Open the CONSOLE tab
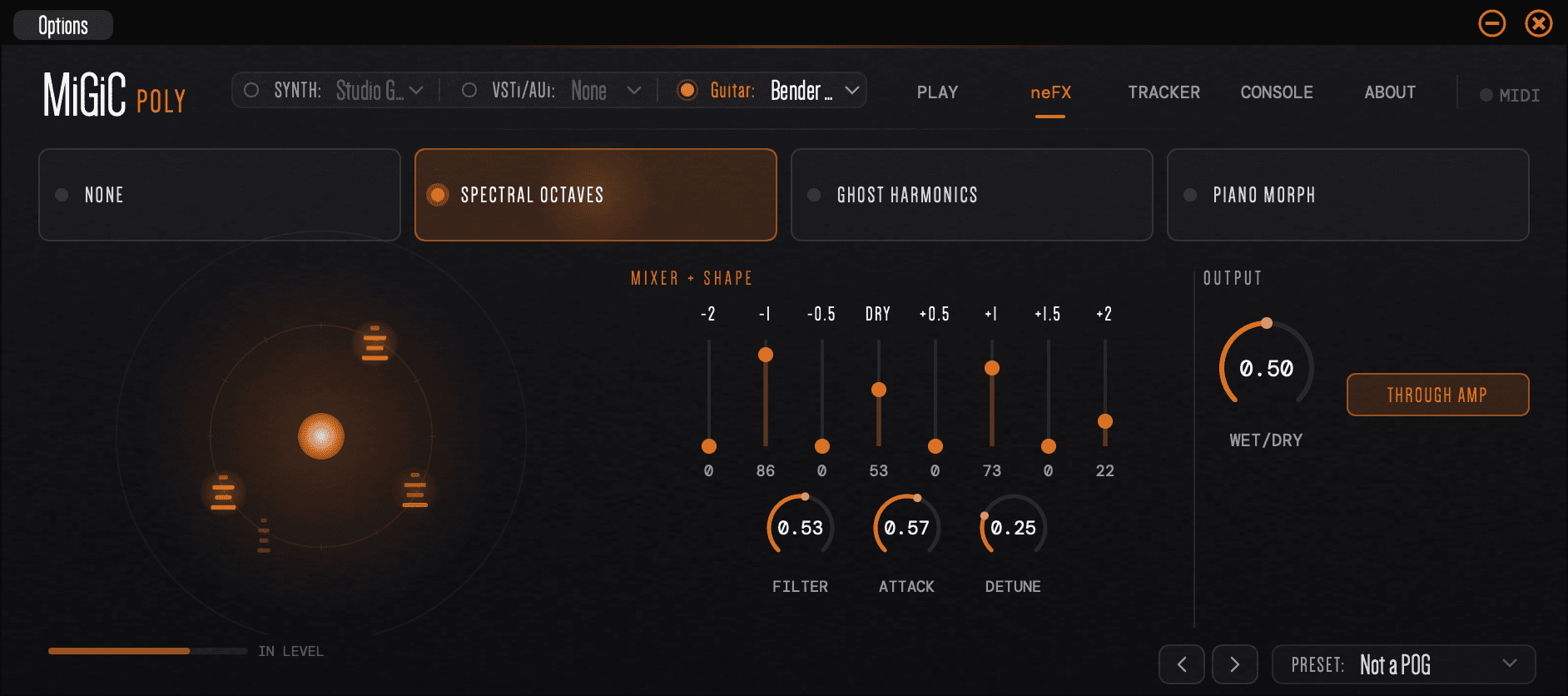The image size is (1568, 696). [1277, 92]
